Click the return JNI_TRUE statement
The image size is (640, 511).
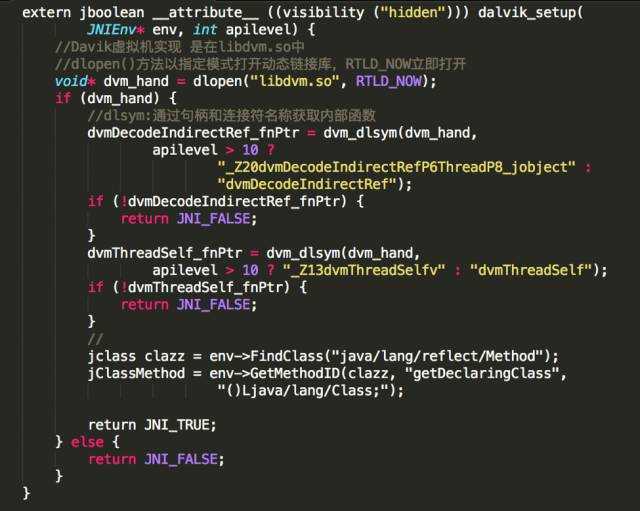[152, 425]
